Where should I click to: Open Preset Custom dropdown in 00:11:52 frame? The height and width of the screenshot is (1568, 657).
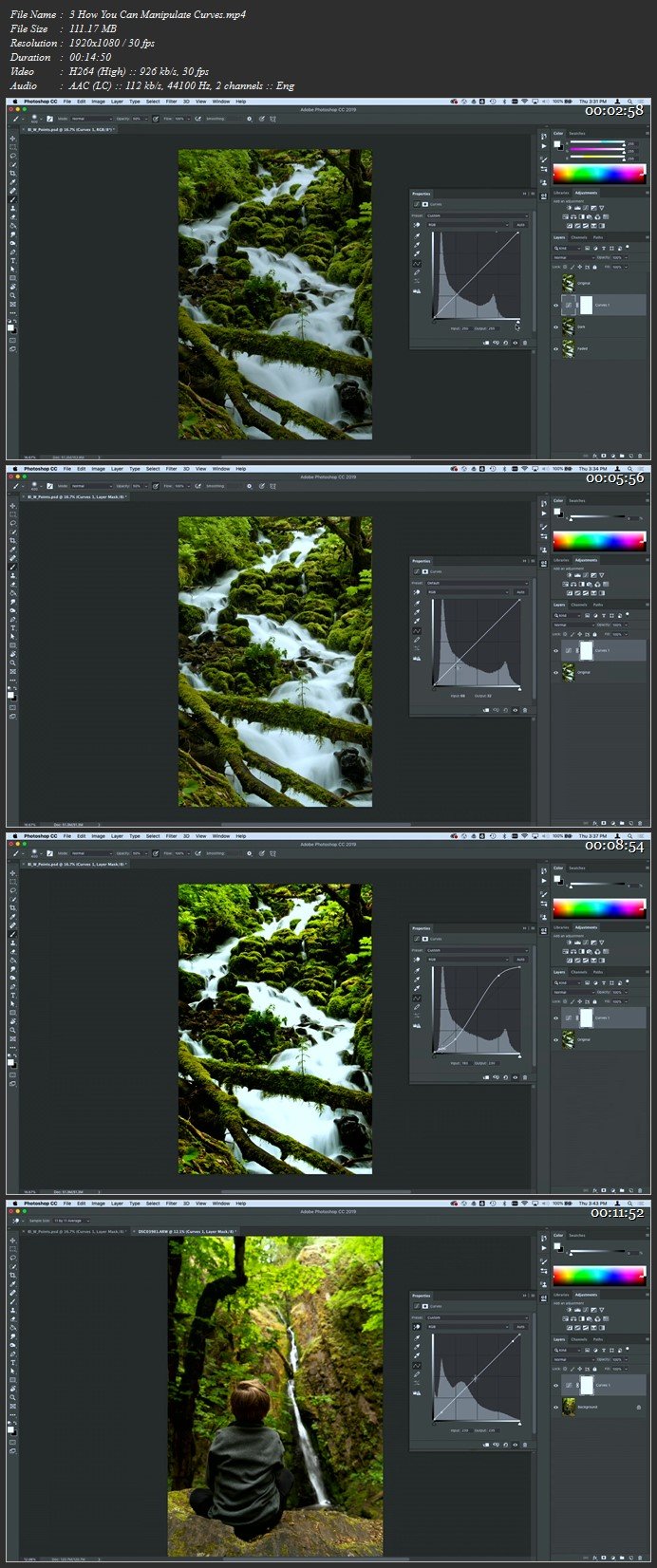tap(477, 1317)
